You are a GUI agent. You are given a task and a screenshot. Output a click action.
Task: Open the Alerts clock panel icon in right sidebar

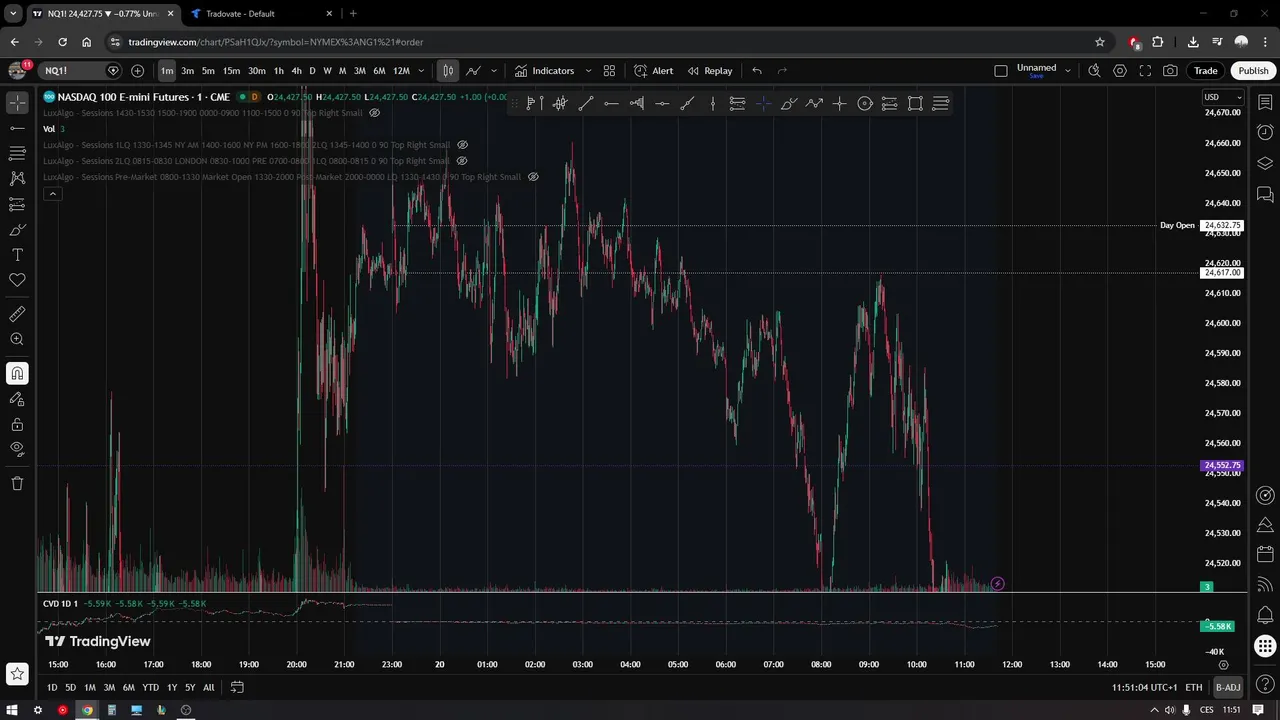(x=1265, y=132)
